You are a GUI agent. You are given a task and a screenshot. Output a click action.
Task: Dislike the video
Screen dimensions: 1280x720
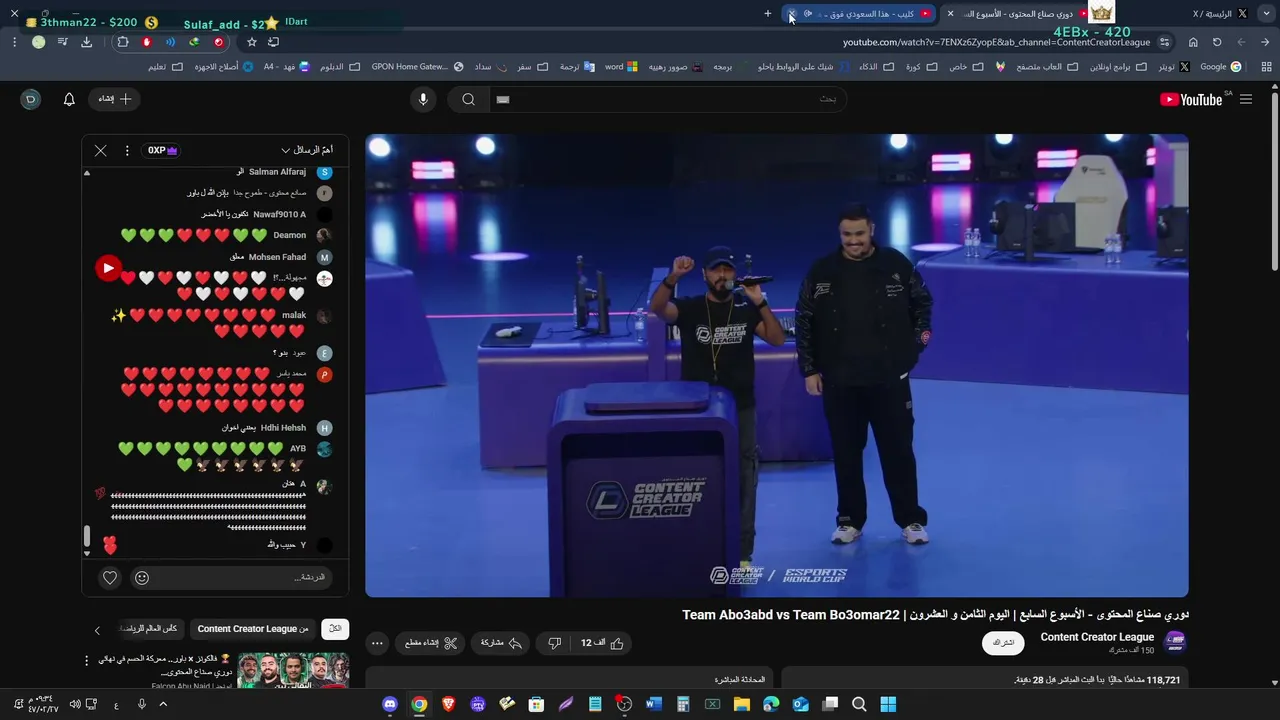[555, 643]
